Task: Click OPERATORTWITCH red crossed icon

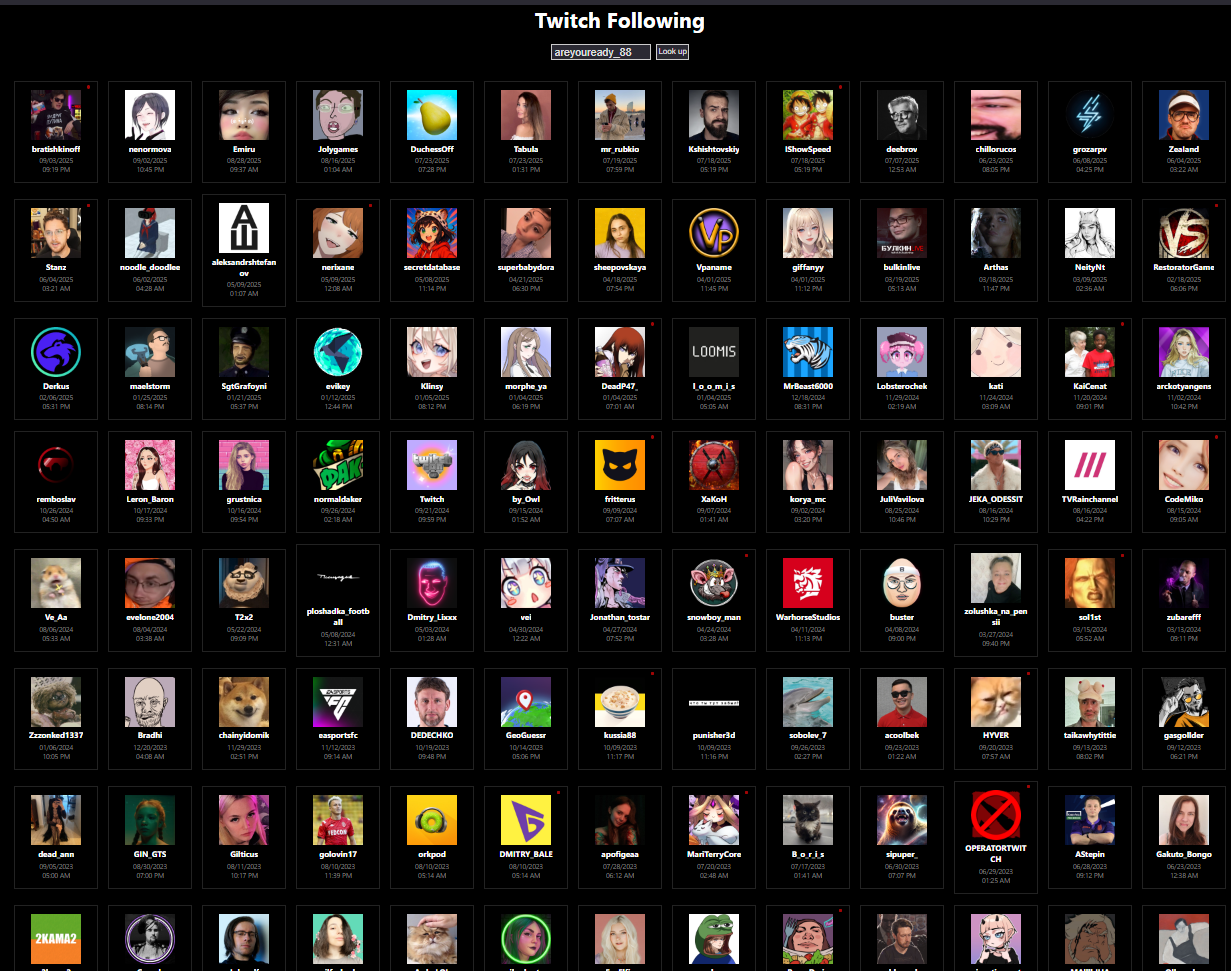Action: point(996,815)
